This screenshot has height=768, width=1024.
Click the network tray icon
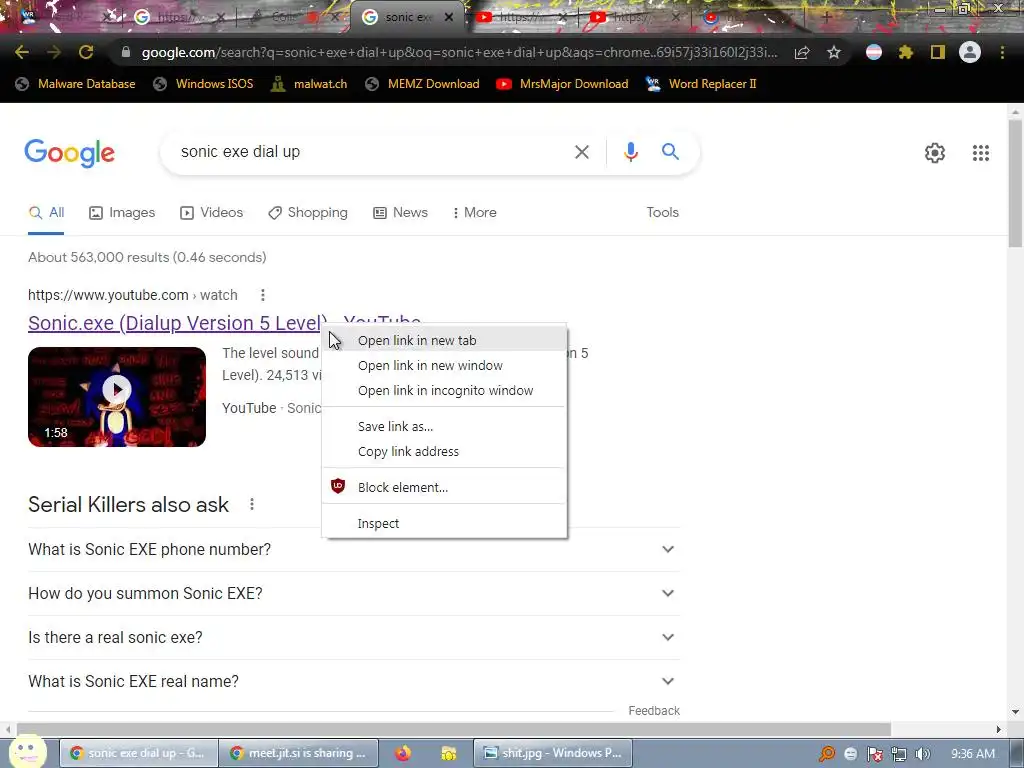click(x=899, y=754)
